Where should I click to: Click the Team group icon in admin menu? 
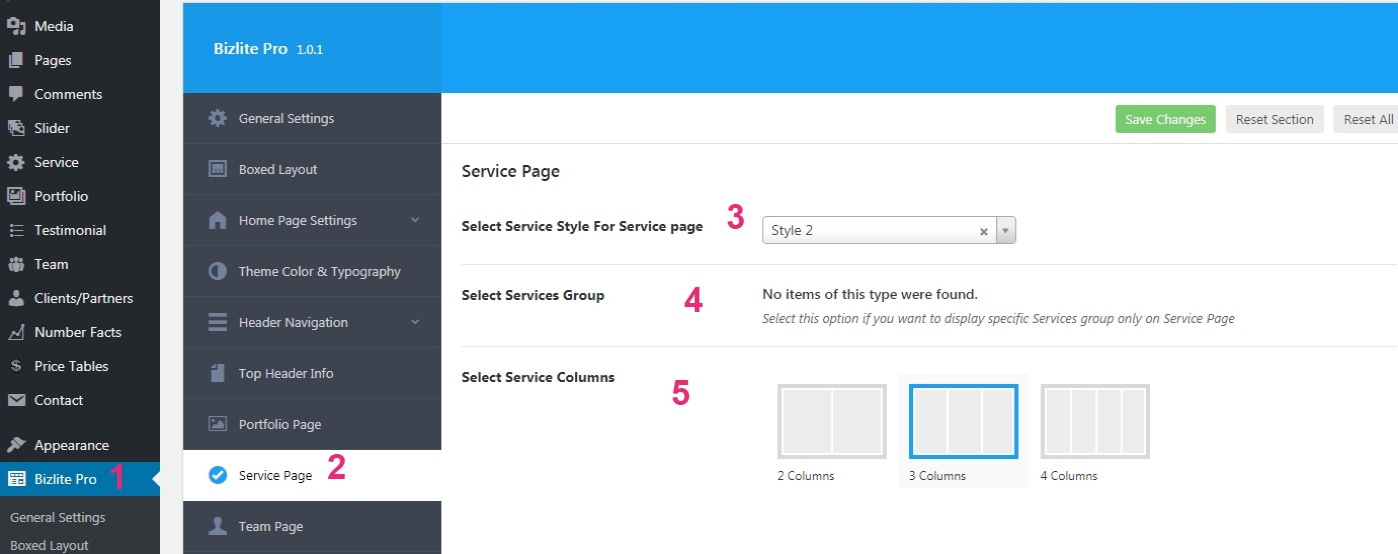pos(16,264)
